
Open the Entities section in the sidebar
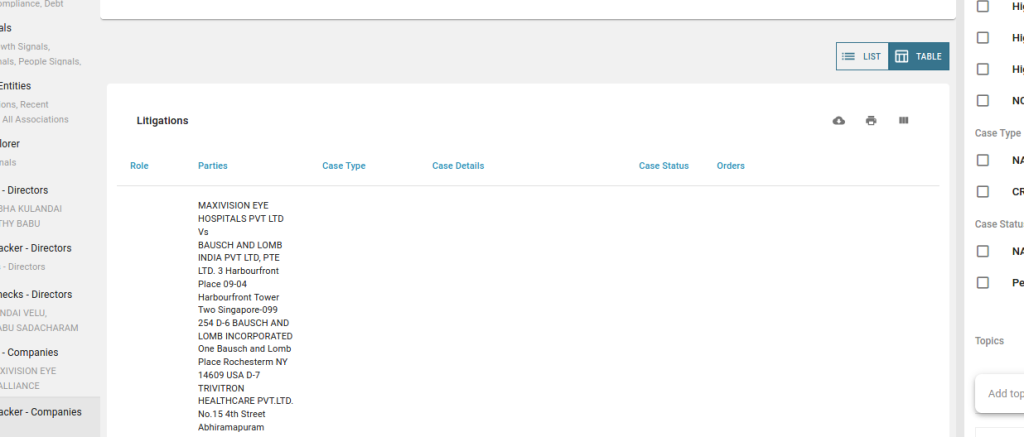(15, 86)
